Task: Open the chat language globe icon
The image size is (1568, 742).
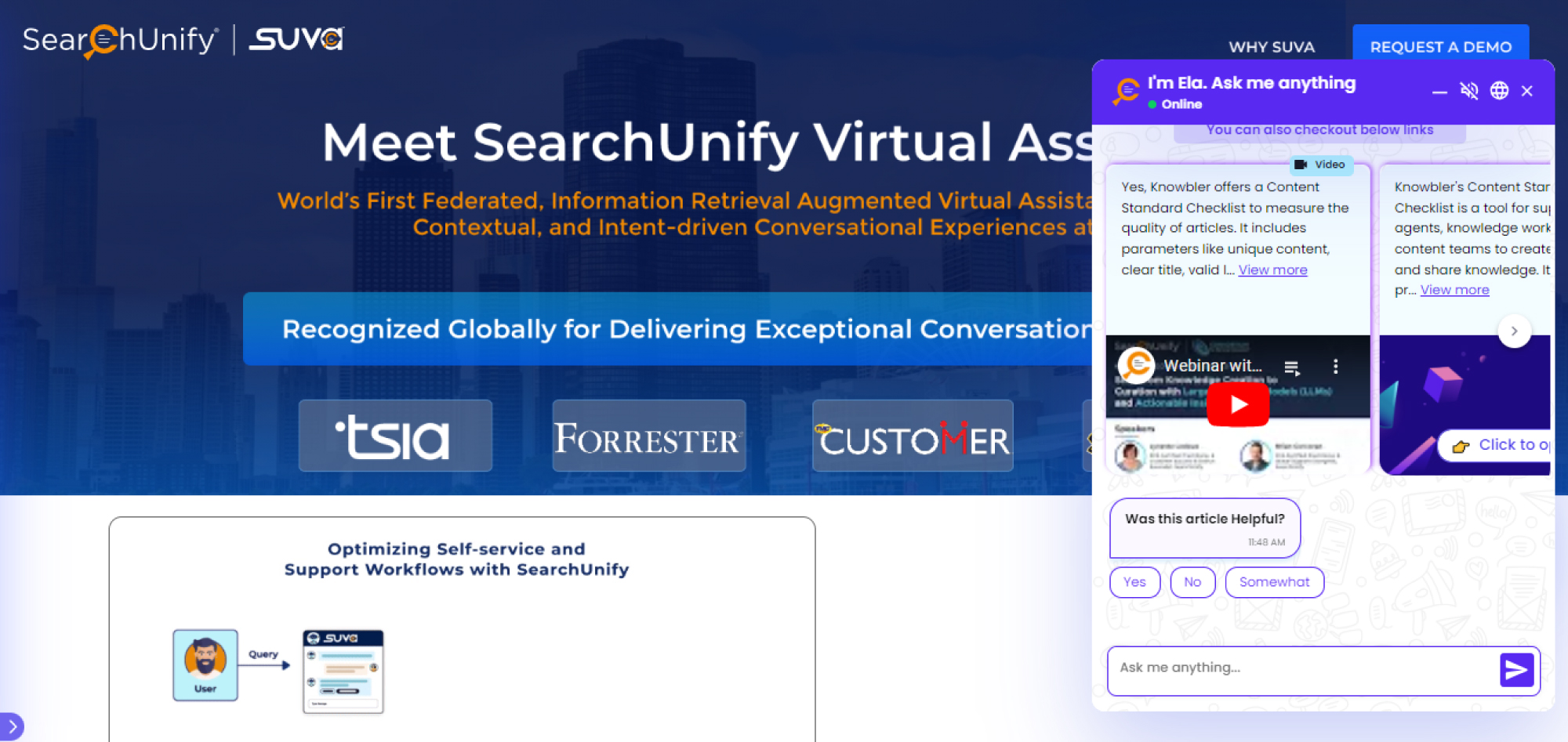Action: (1499, 91)
